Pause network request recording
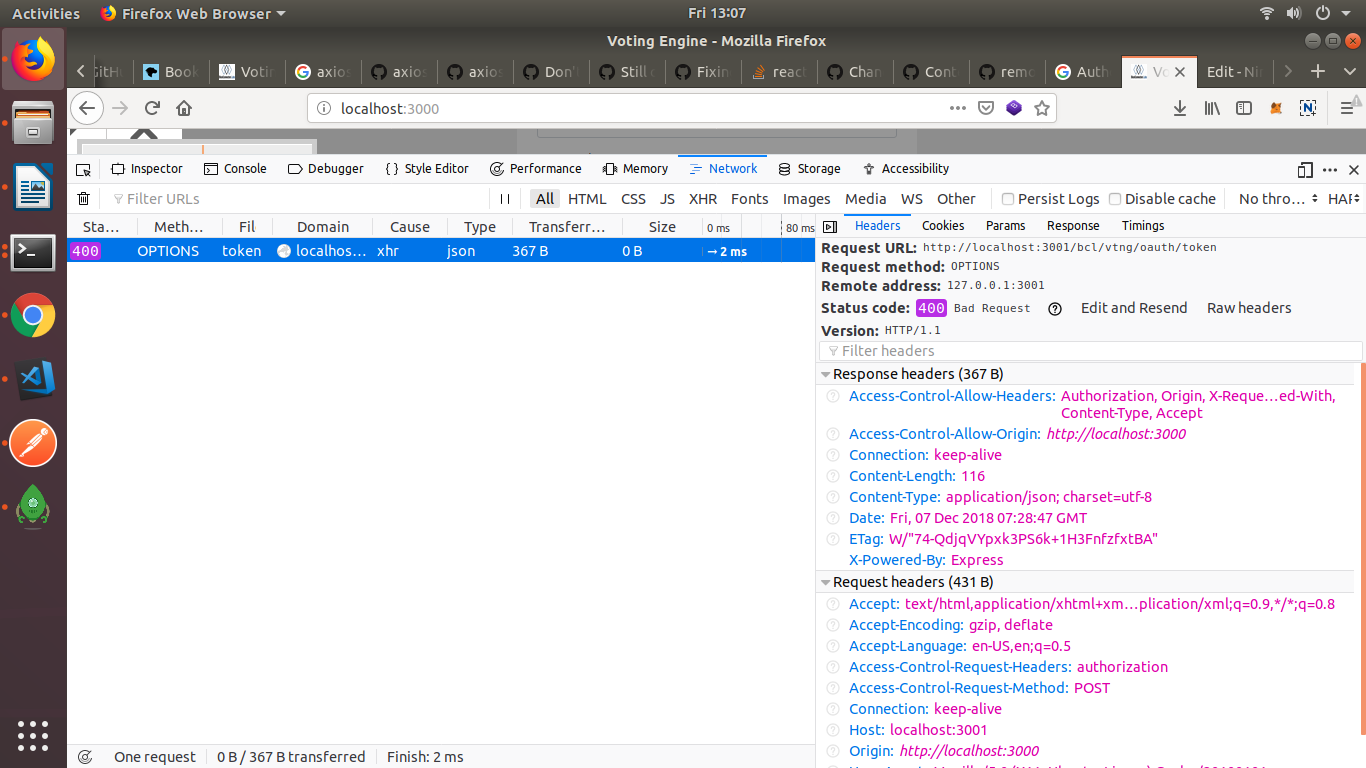 tap(505, 199)
